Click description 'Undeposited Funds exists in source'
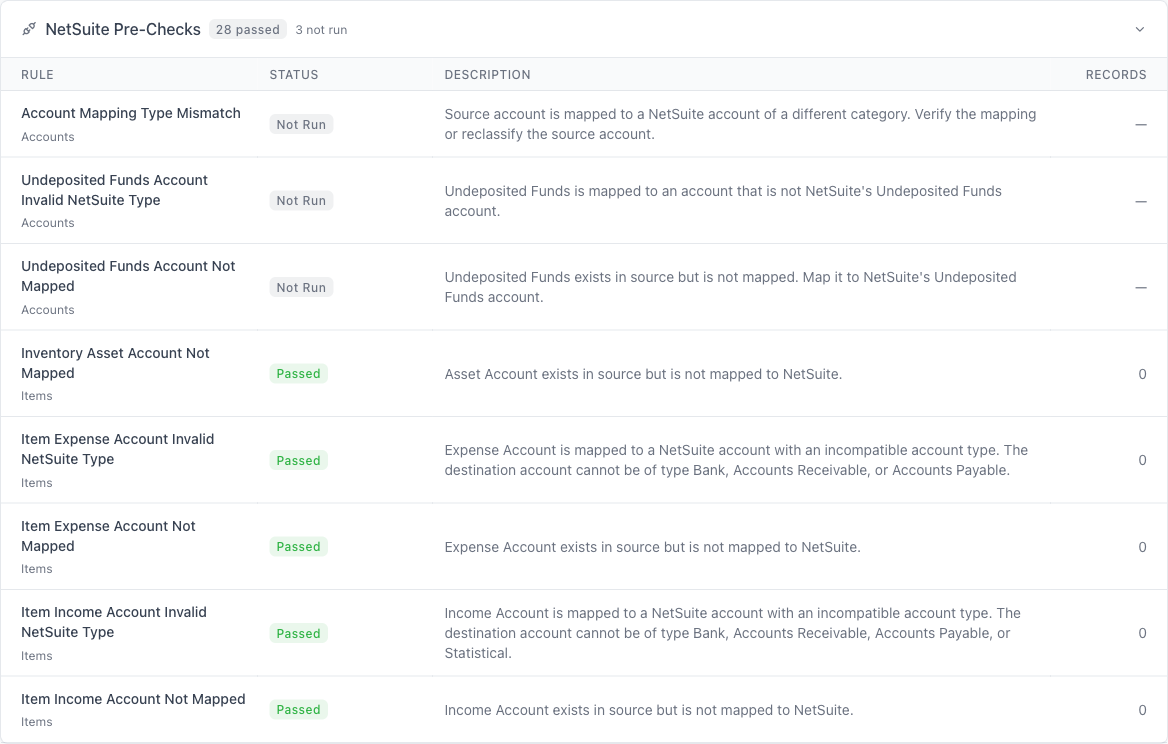The image size is (1168, 744). (731, 287)
